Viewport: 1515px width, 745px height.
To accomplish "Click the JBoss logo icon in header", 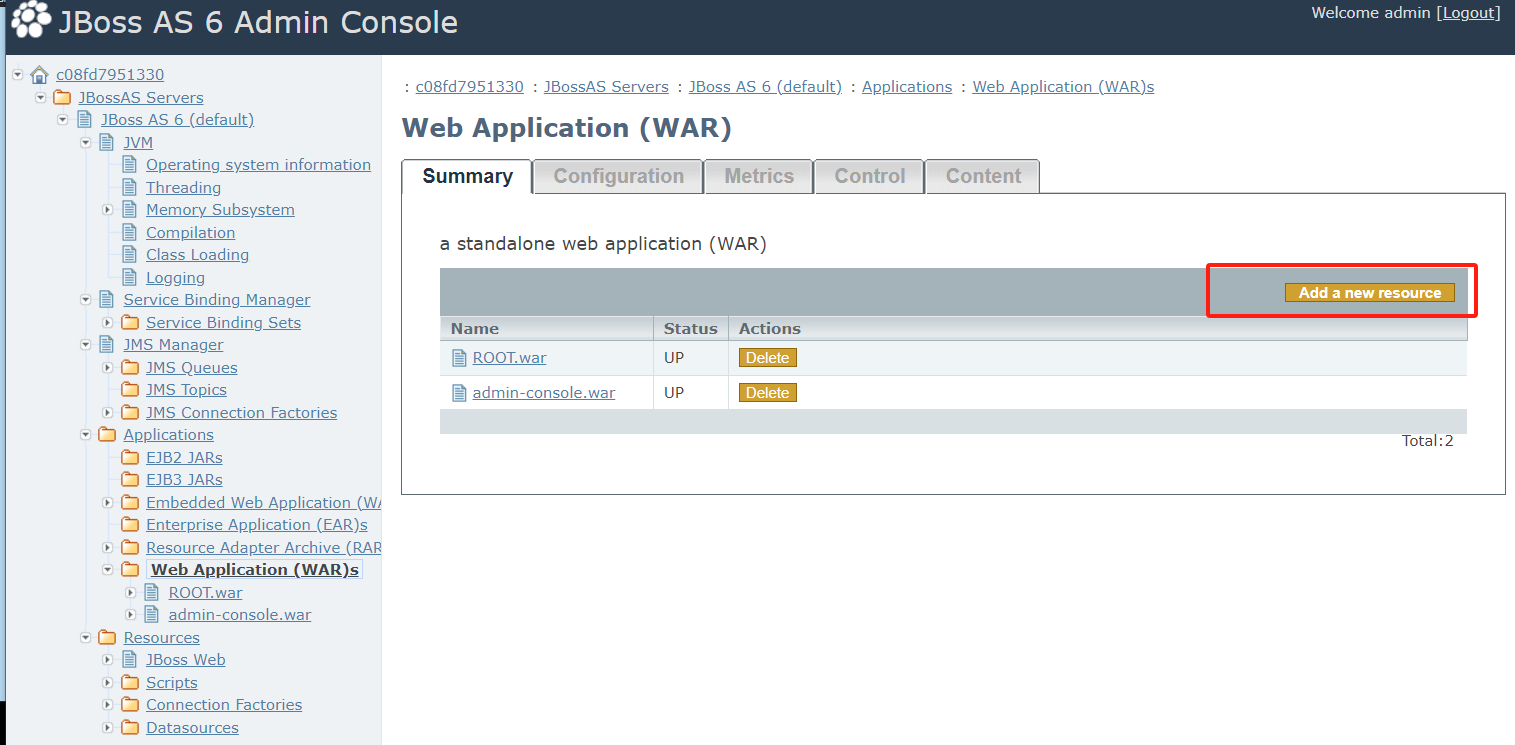I will tap(31, 21).
